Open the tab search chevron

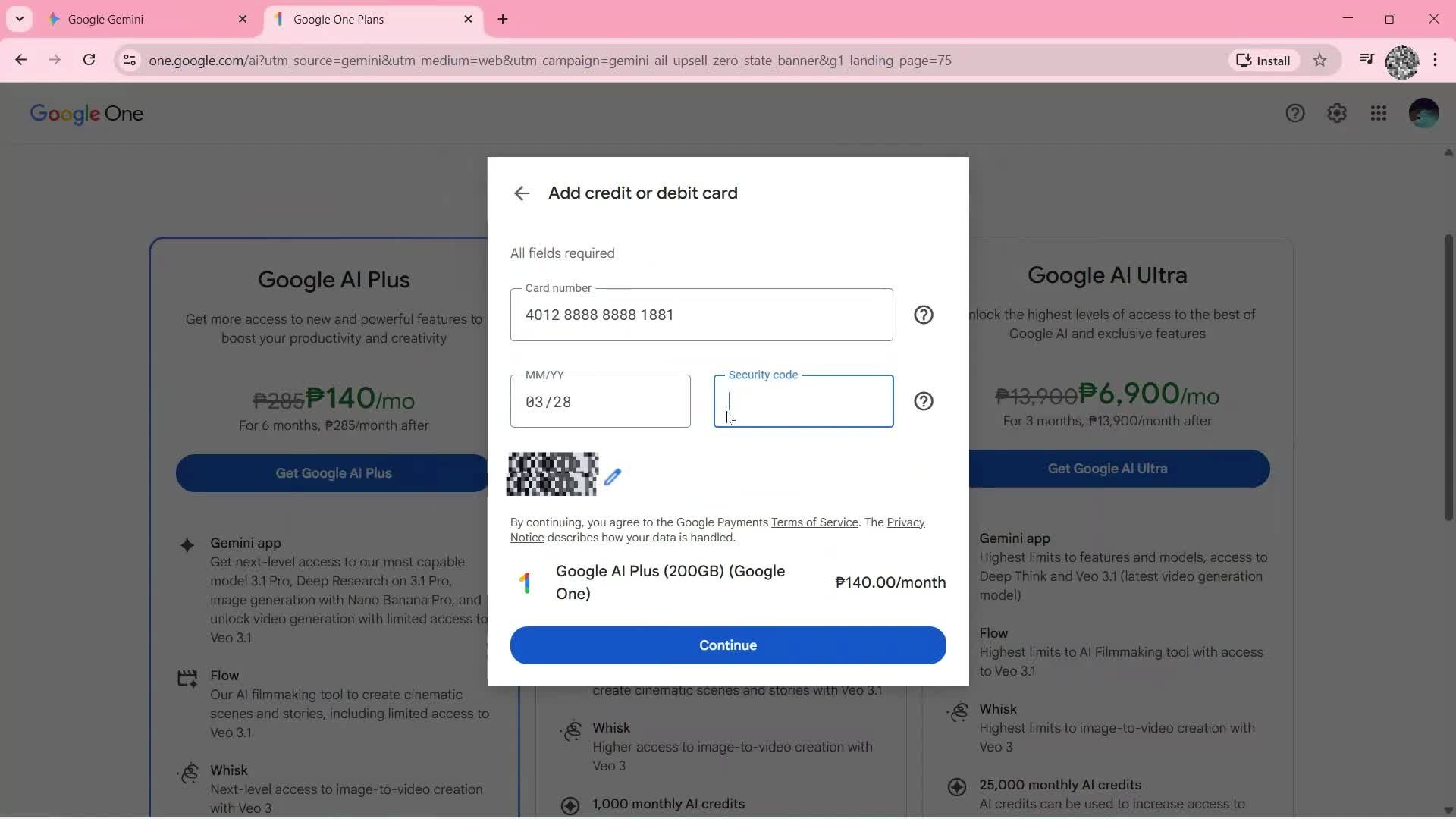click(x=19, y=18)
